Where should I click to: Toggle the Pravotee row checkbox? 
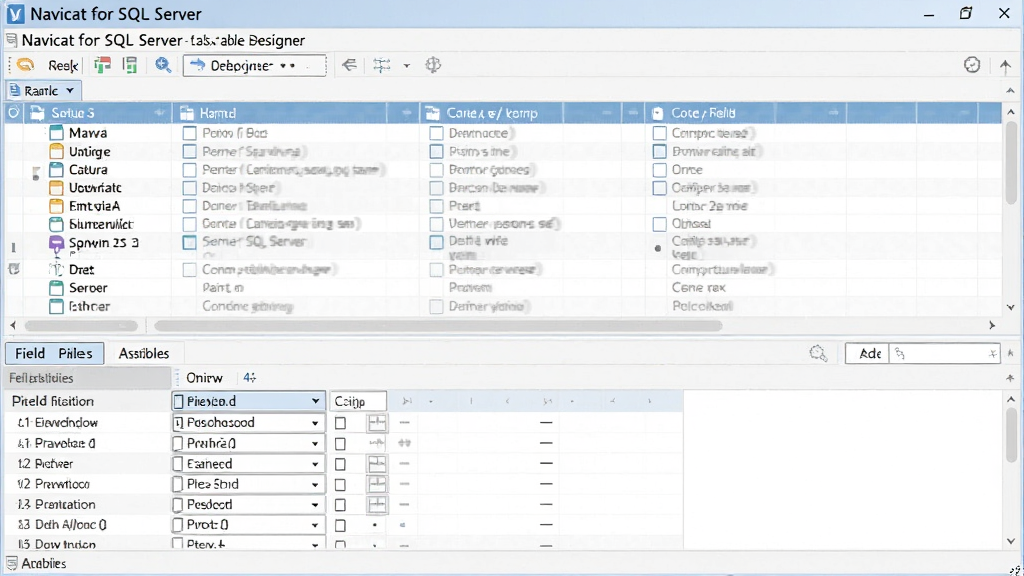tap(340, 443)
